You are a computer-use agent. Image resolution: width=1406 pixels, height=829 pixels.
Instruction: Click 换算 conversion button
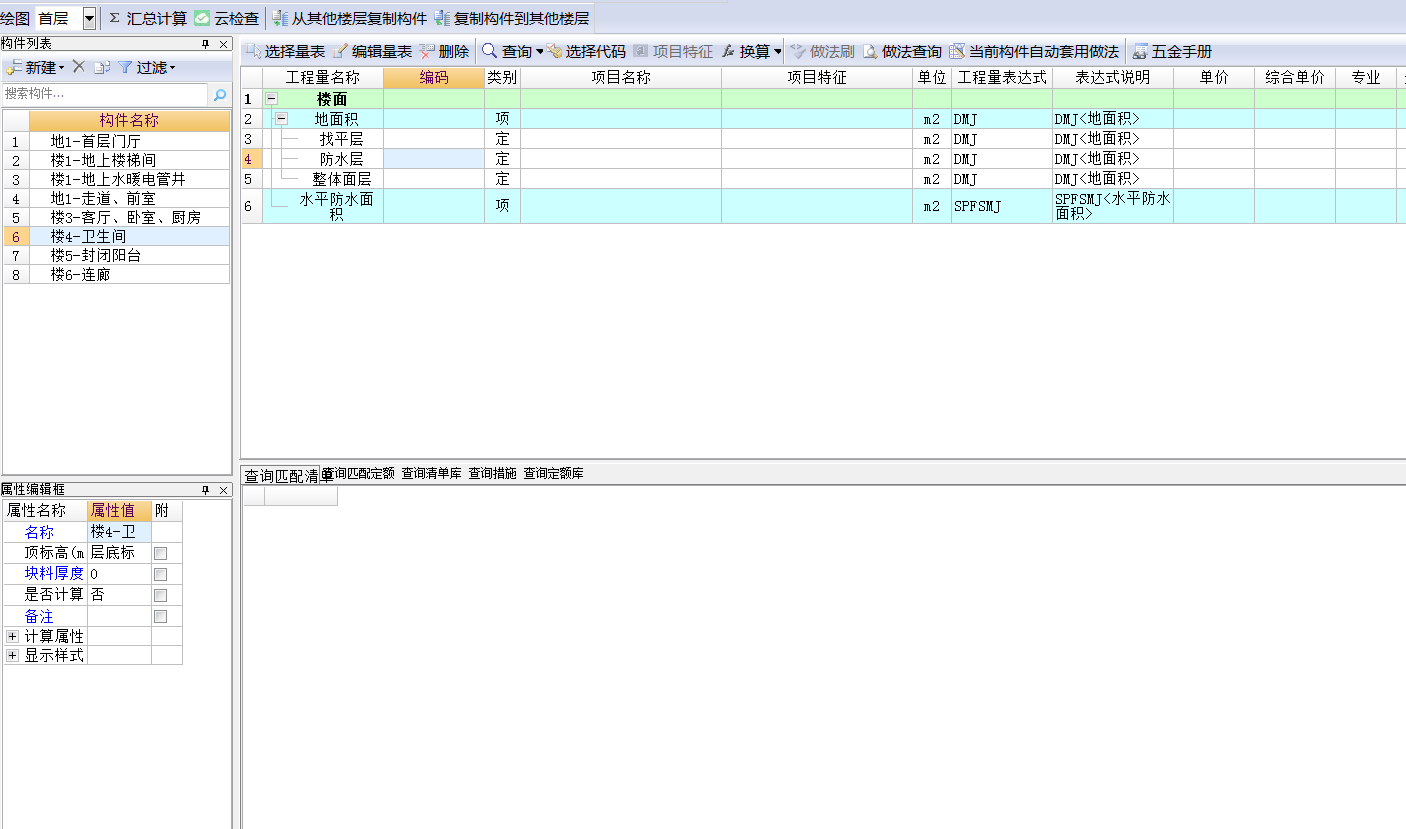point(746,51)
